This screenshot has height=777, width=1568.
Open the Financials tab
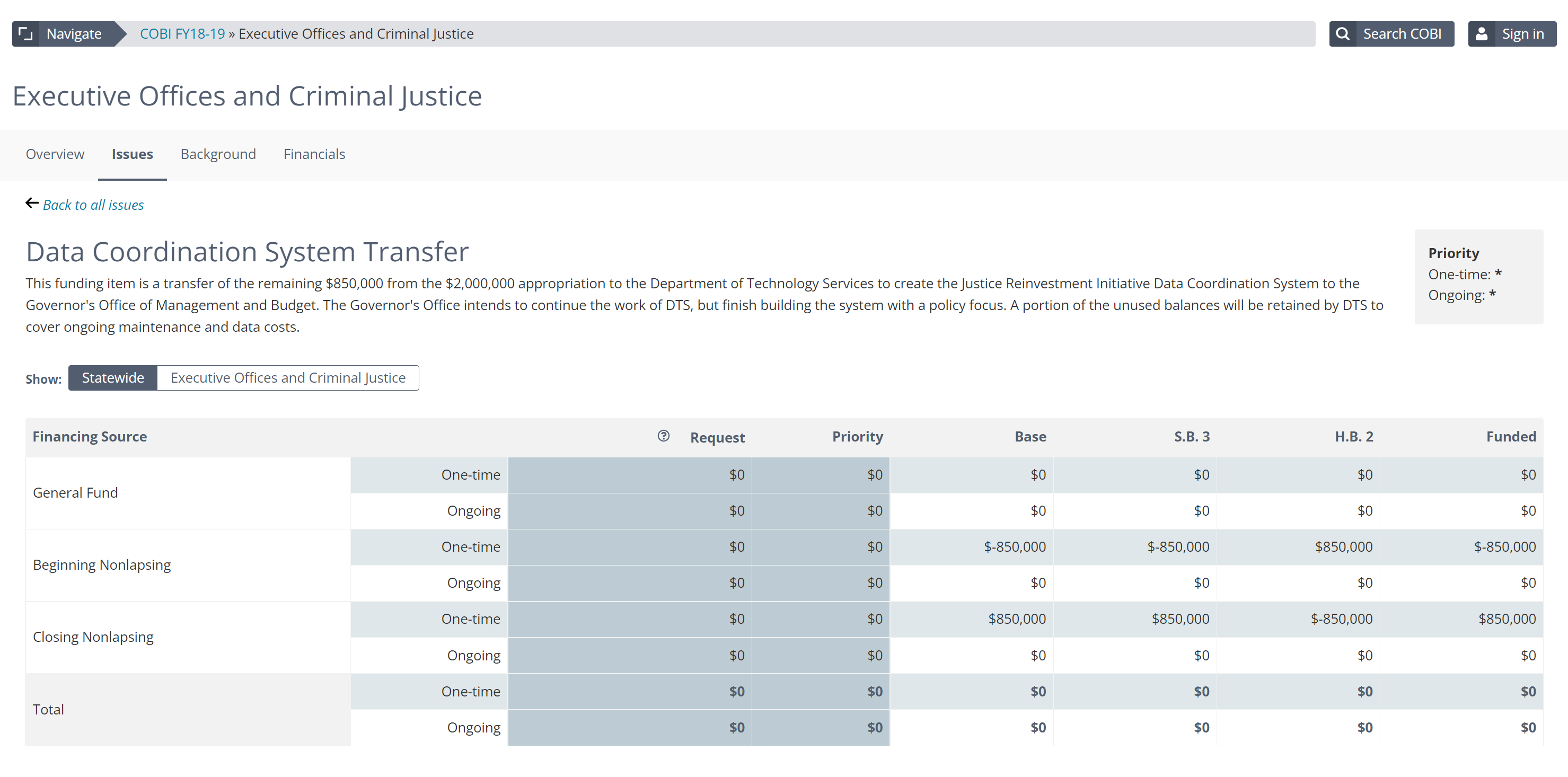(x=314, y=155)
